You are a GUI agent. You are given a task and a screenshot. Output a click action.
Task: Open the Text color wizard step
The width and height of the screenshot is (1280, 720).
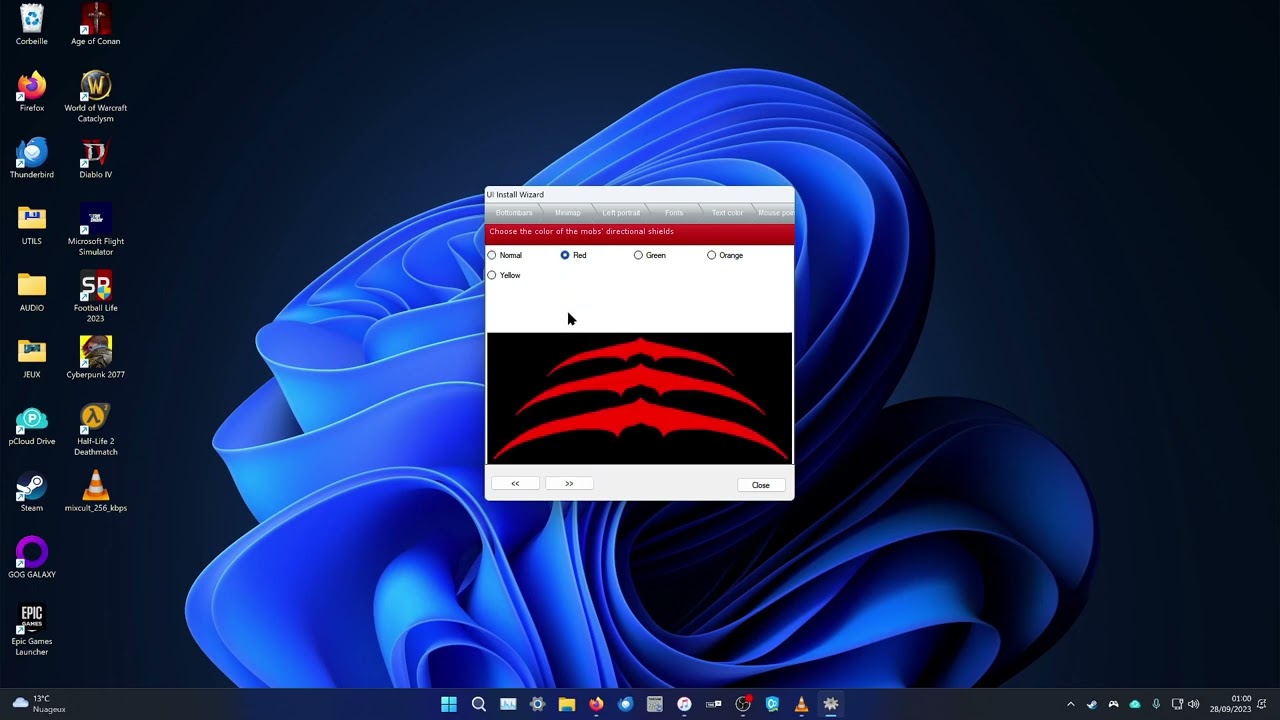tap(727, 213)
